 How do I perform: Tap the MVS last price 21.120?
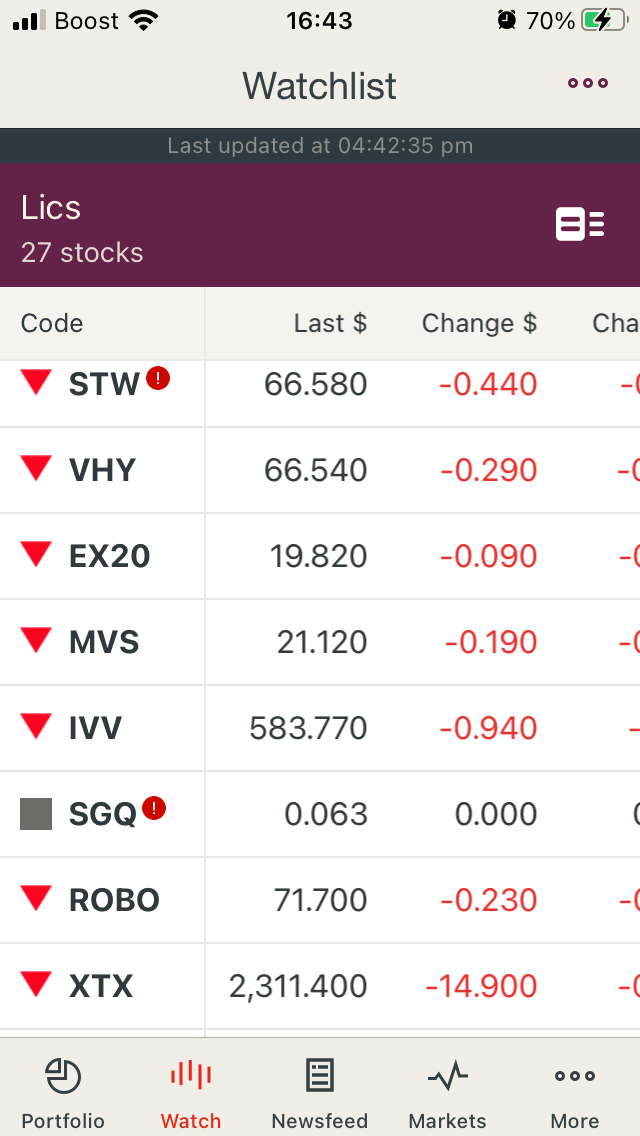point(322,642)
